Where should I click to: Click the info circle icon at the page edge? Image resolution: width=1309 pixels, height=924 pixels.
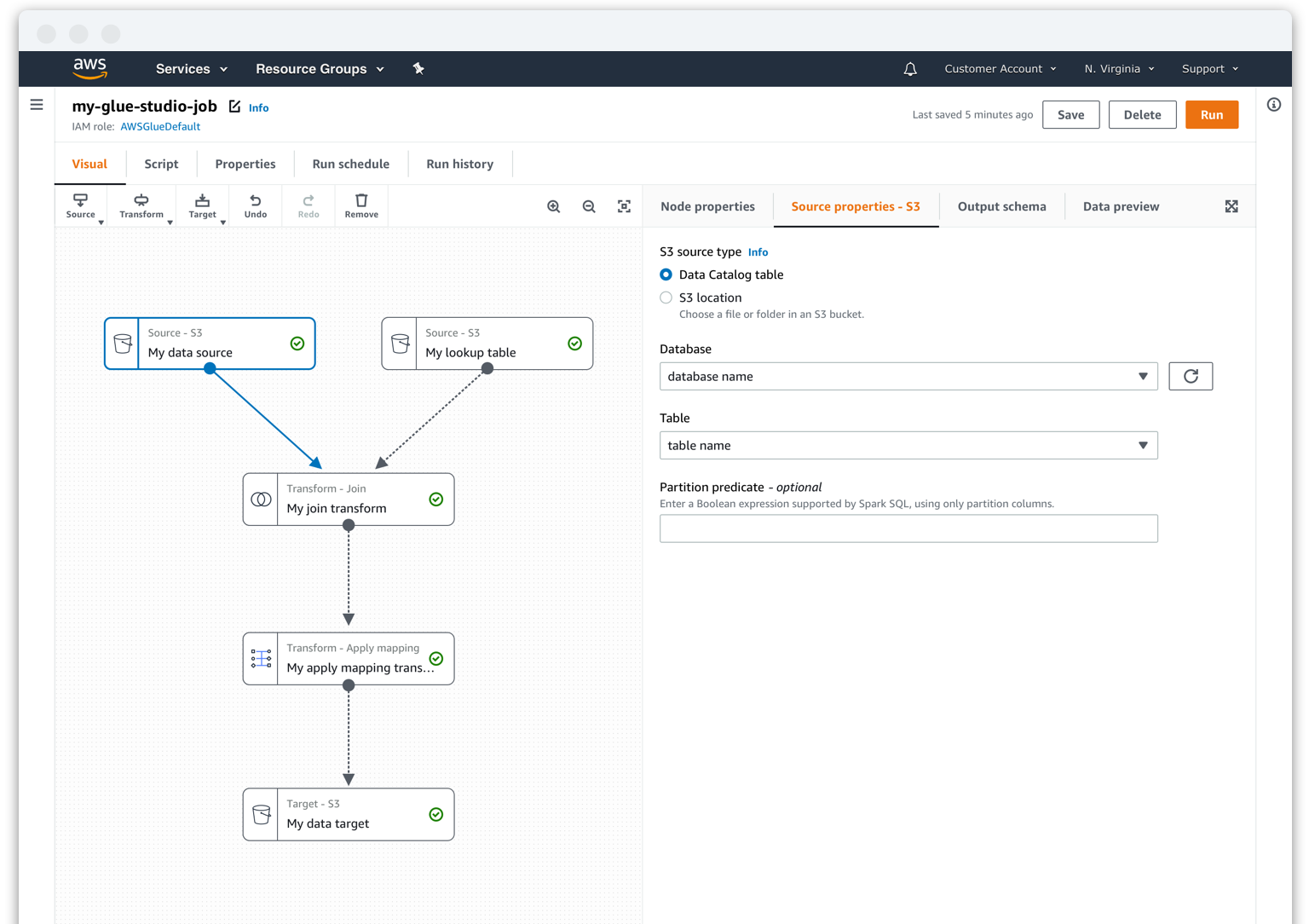pos(1274,105)
